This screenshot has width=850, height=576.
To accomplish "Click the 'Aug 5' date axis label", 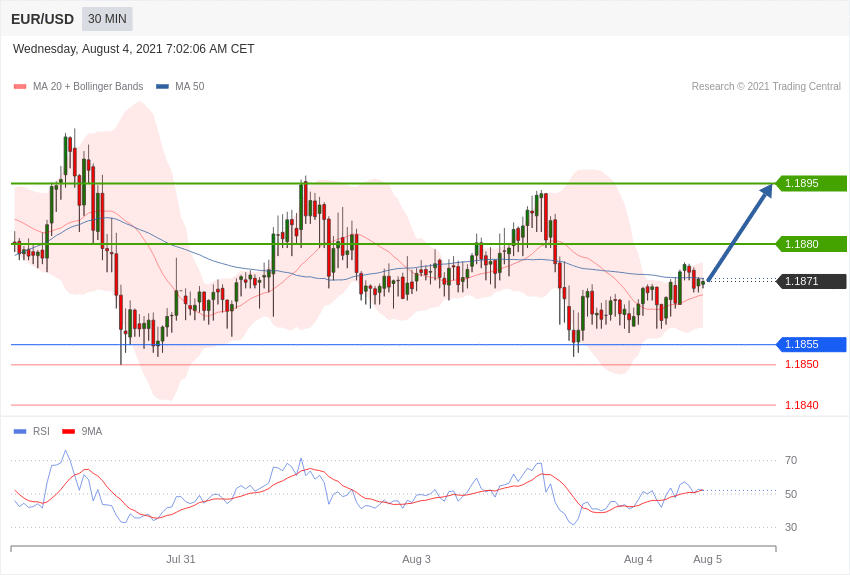I will pyautogui.click(x=707, y=559).
